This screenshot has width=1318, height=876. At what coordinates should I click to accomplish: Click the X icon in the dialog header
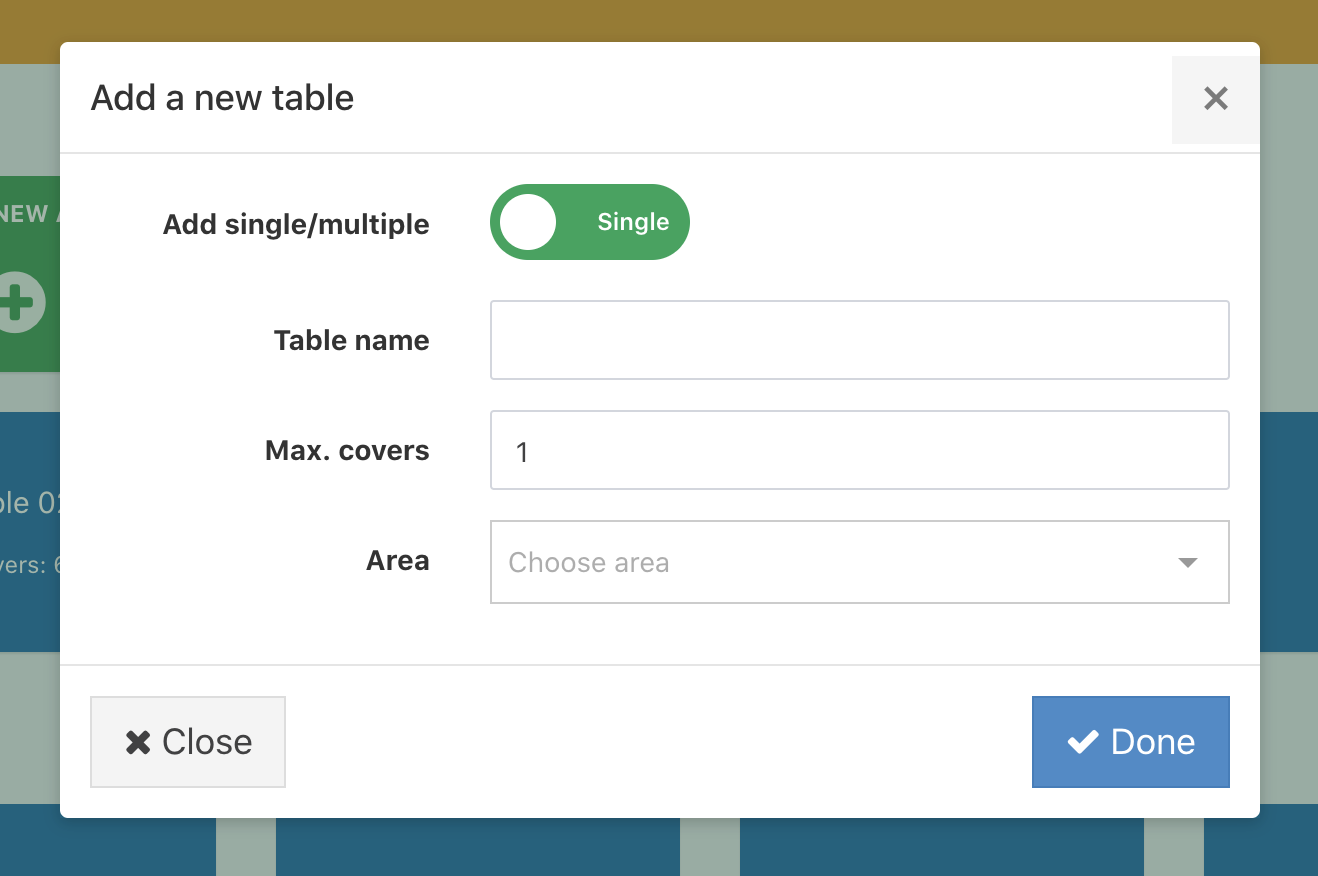tap(1215, 99)
